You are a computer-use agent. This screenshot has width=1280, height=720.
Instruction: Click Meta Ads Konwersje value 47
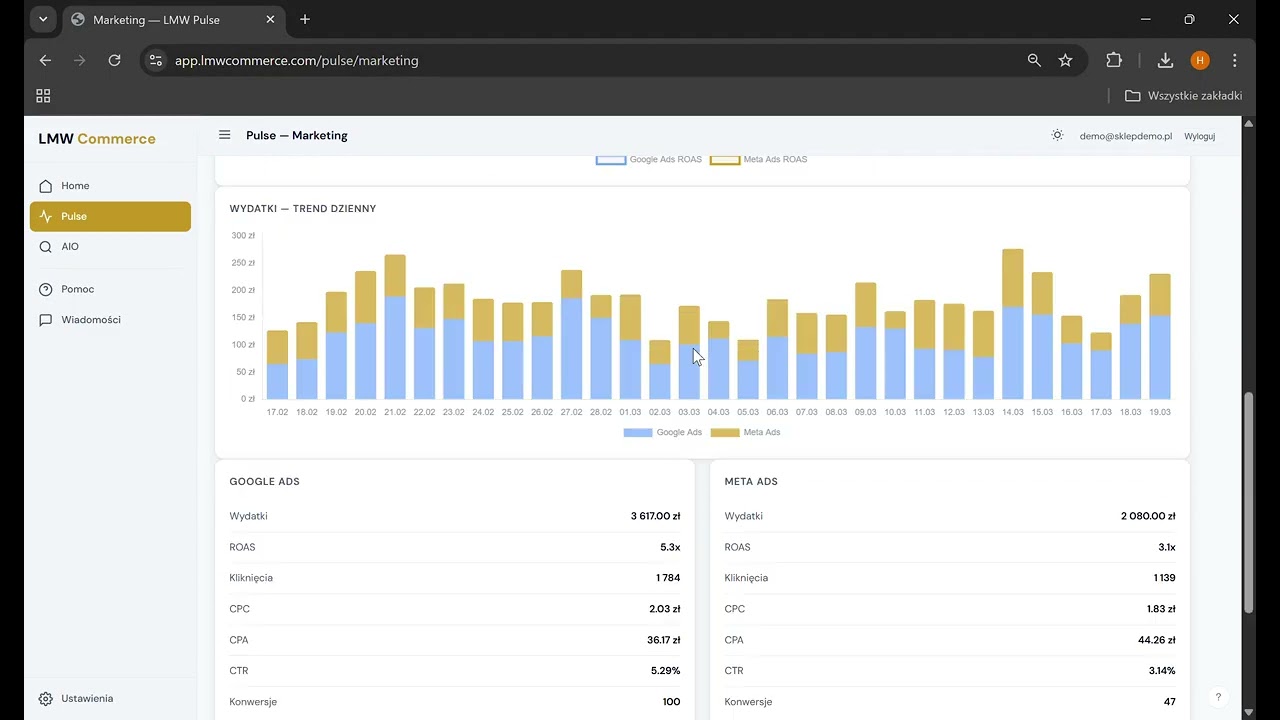1169,702
